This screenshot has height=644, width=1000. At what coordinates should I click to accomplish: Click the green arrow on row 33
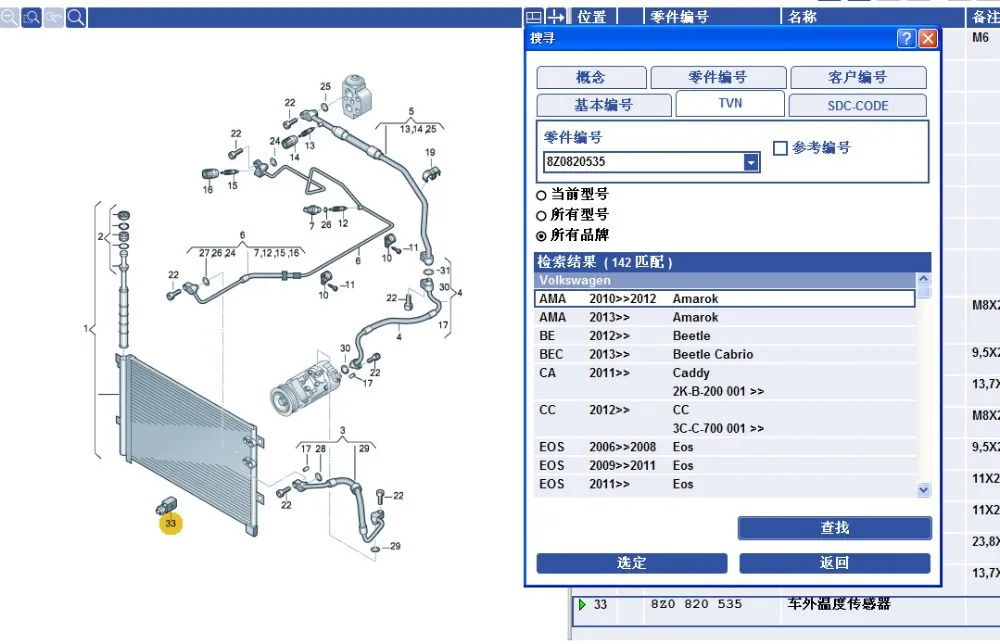point(582,604)
